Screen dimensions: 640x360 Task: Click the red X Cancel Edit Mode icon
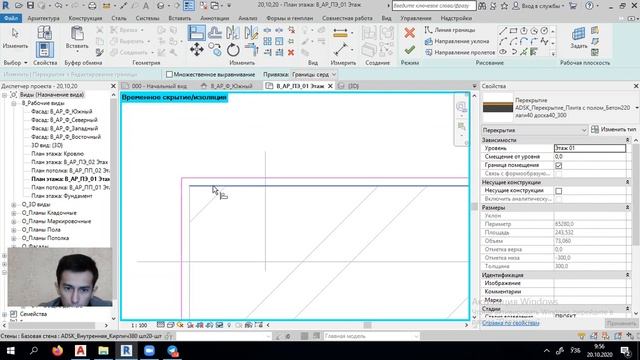[409, 32]
